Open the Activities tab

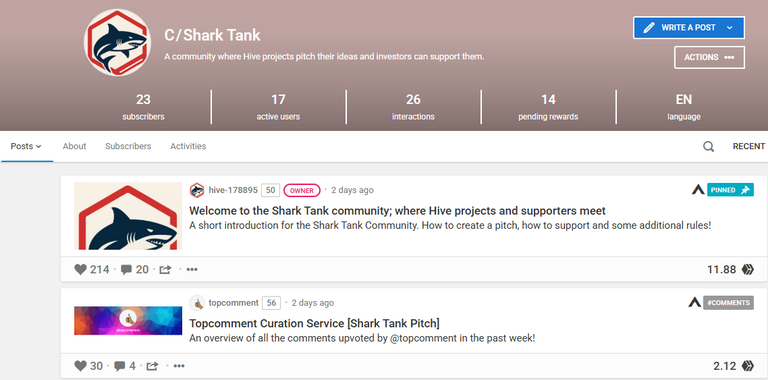(188, 146)
